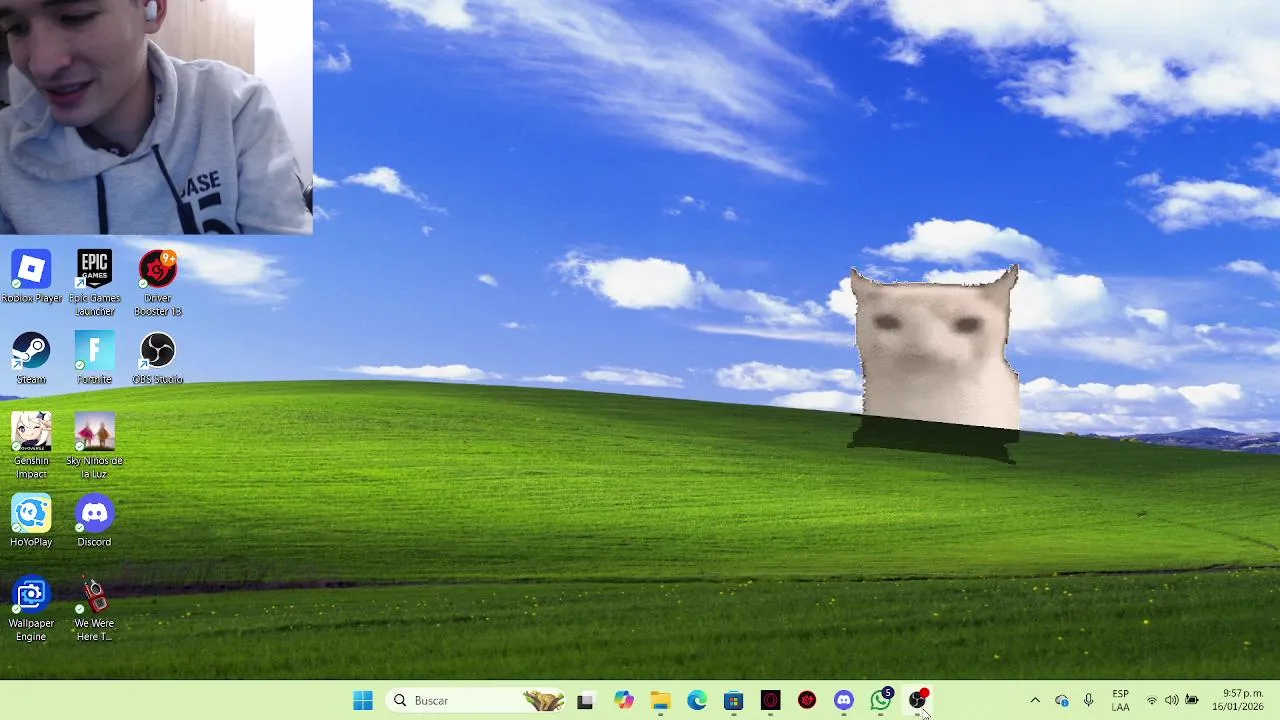Select the Wallpaper Engine desktop icon
This screenshot has height=720, width=1280.
point(31,609)
